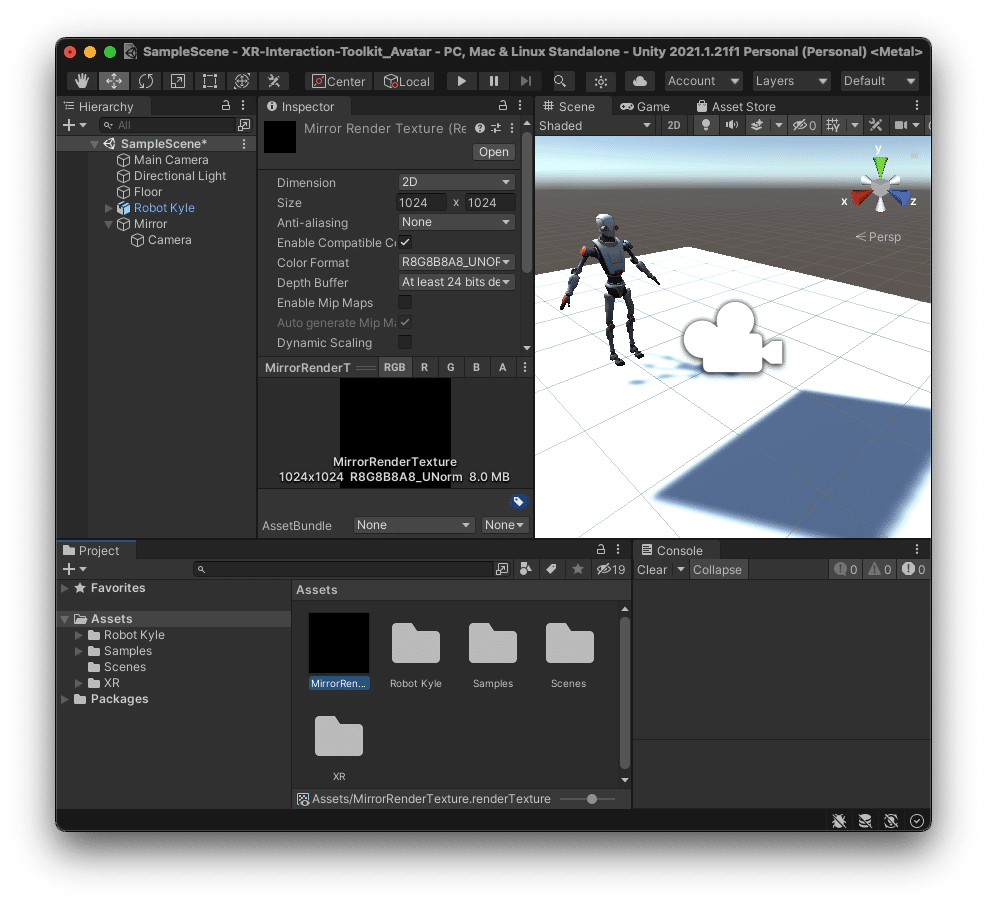Viewport: 987px width, 905px height.
Task: Toggle scene effects icon
Action: [x=757, y=125]
